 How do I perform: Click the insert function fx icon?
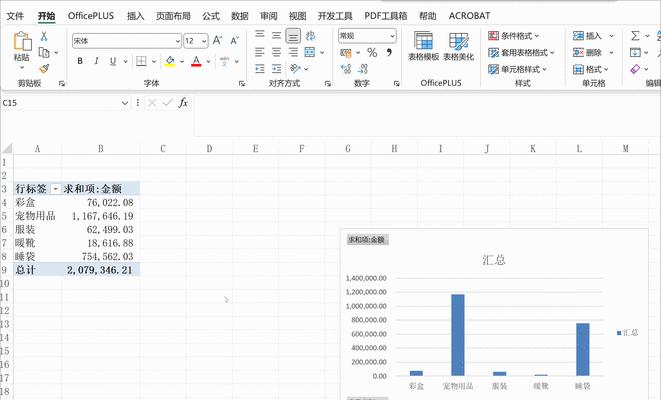tap(183, 103)
